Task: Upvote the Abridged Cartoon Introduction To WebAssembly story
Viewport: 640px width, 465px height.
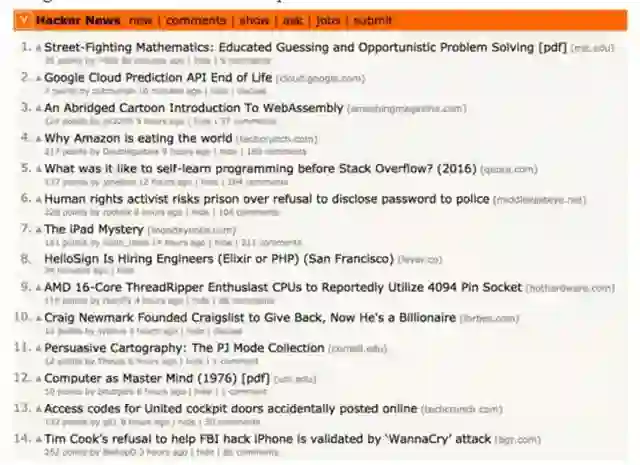Action: (38, 109)
